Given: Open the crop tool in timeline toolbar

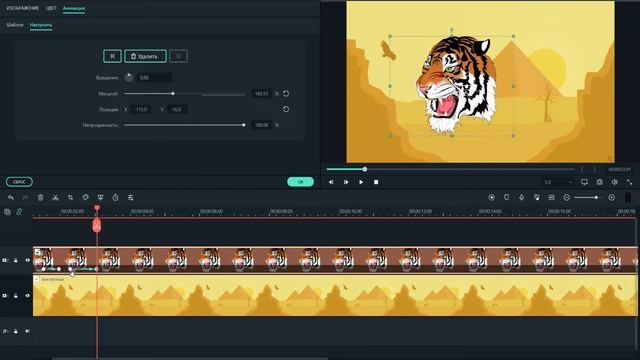Looking at the screenshot, I should pyautogui.click(x=70, y=198).
